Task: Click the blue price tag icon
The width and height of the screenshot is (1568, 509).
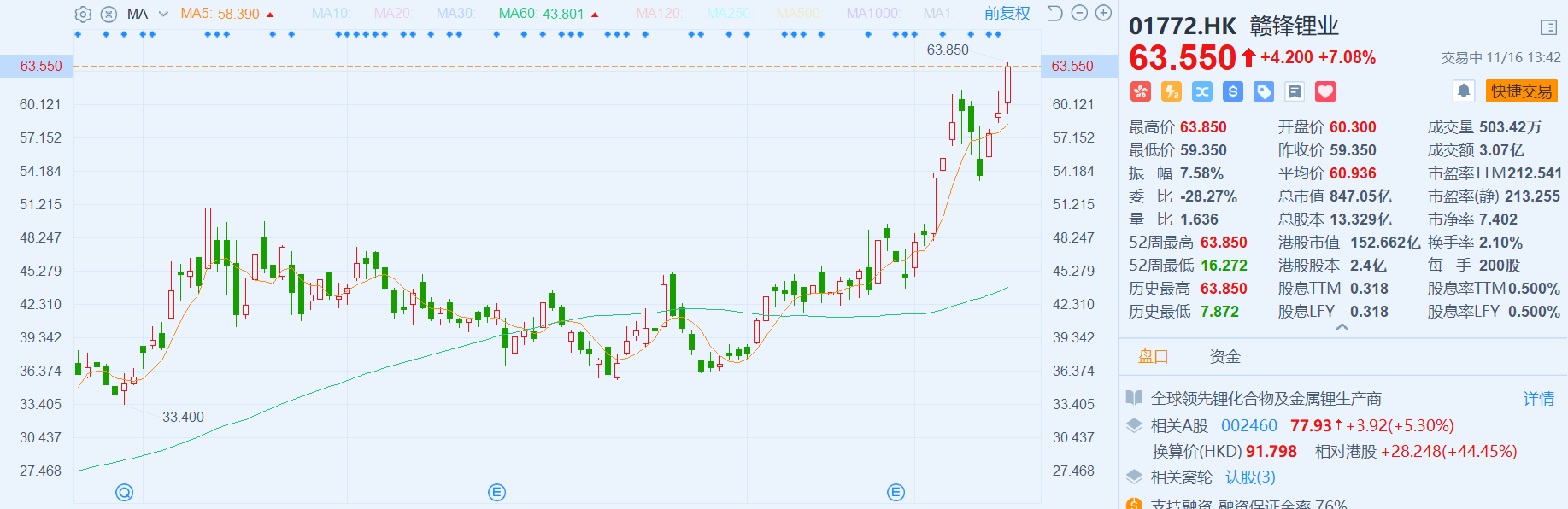Action: 1264,91
